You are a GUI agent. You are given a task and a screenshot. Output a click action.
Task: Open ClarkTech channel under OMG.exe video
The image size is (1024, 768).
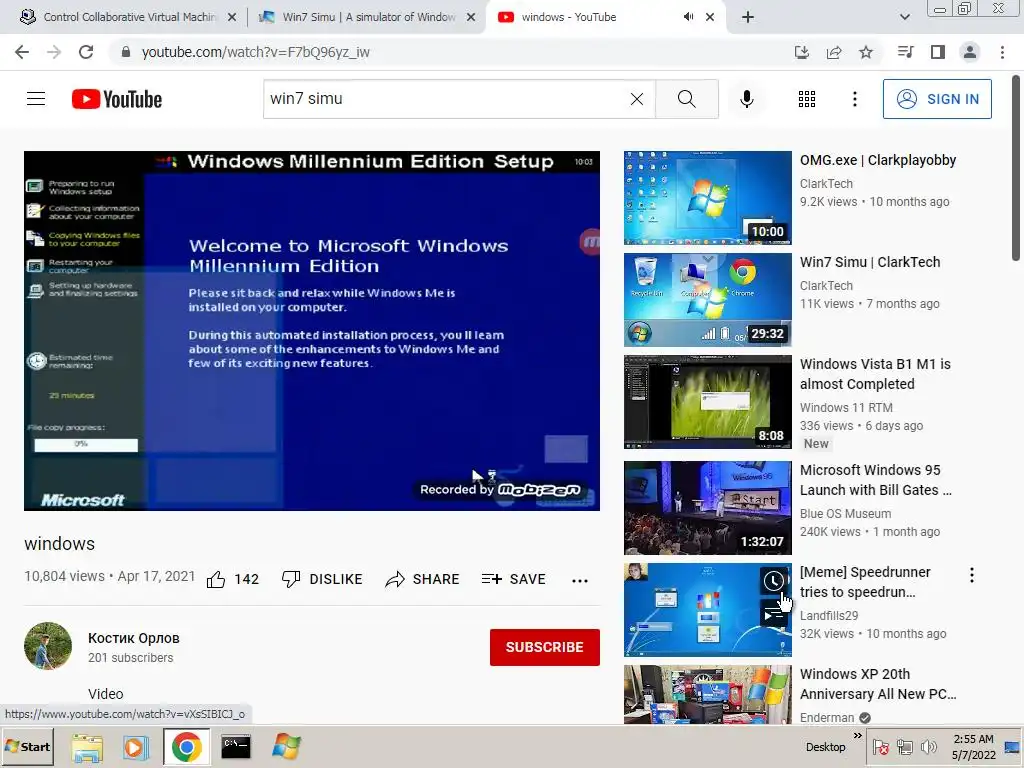pos(826,184)
